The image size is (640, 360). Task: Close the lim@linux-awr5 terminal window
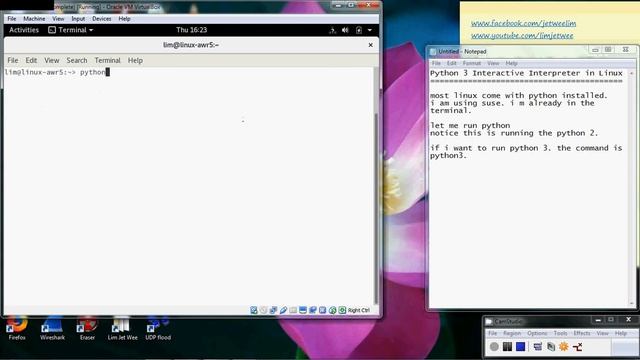pos(371,45)
